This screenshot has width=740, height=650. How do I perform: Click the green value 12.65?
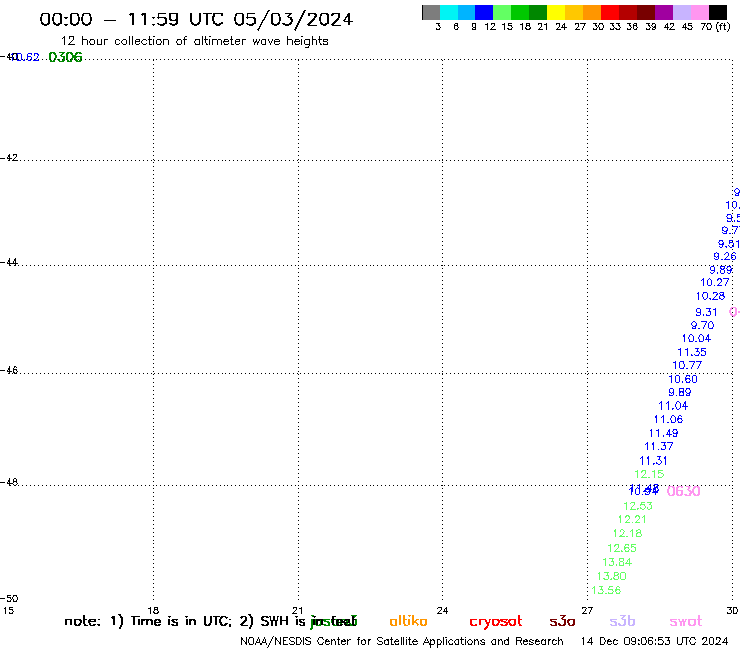(x=622, y=549)
